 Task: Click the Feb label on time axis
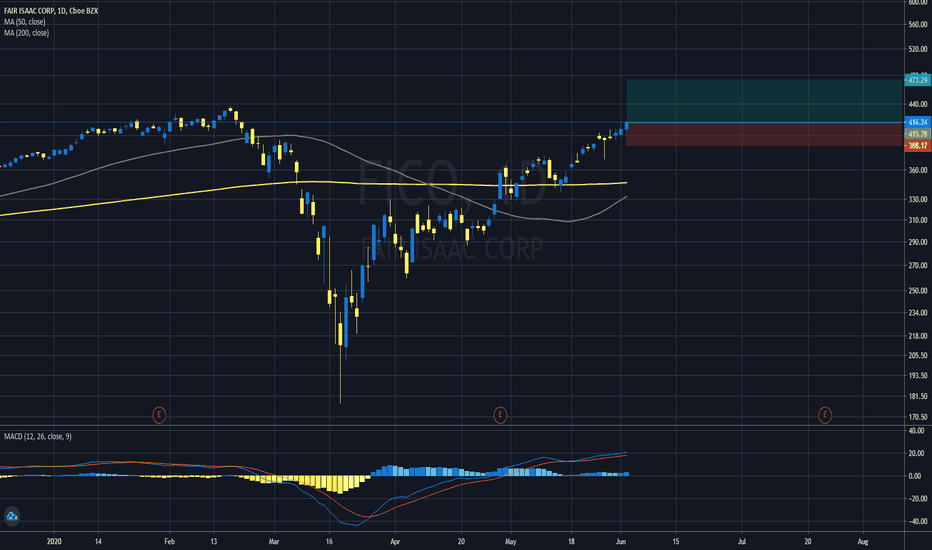169,541
